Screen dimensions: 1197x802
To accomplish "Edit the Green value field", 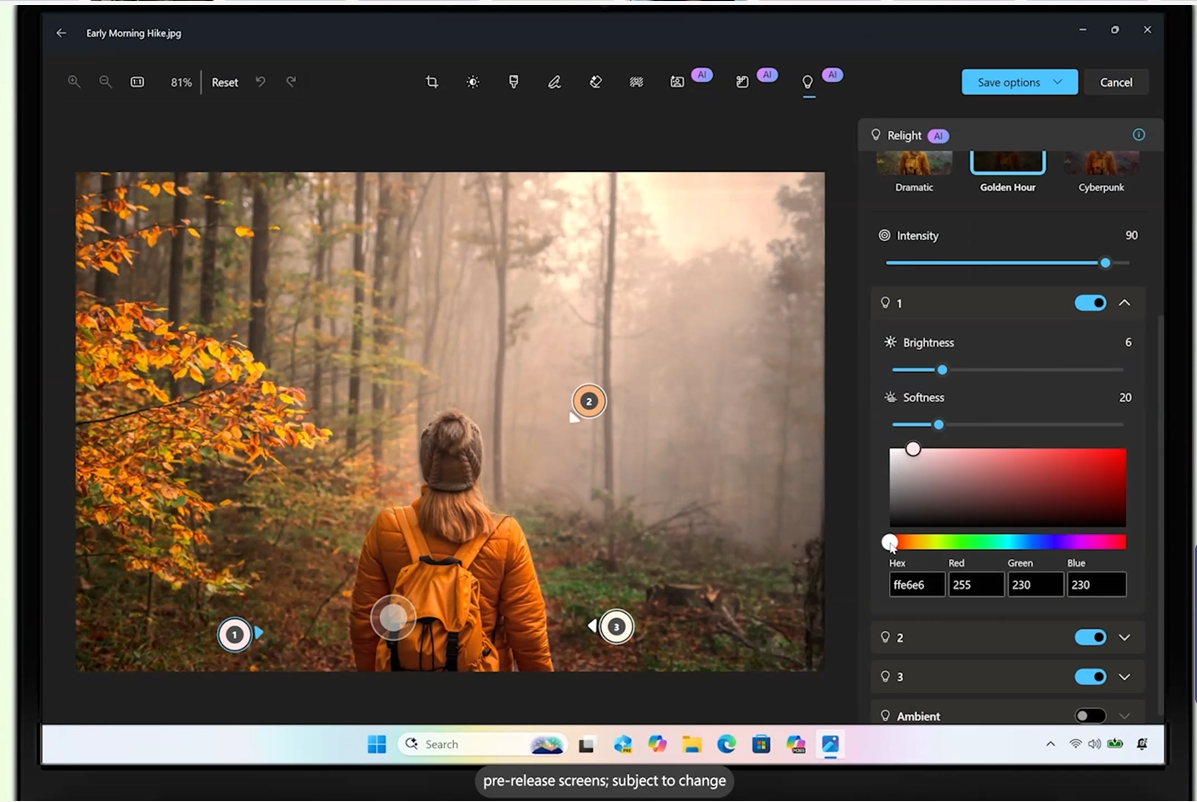I will pyautogui.click(x=1035, y=585).
